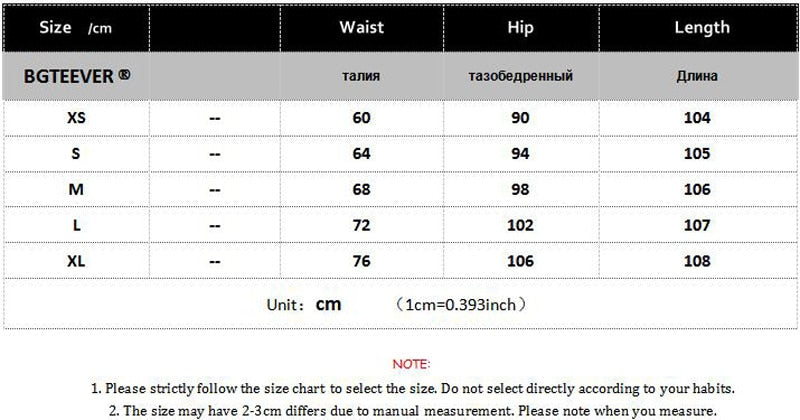Click the S size row label
Image resolution: width=800 pixels, height=420 pixels.
(76, 154)
